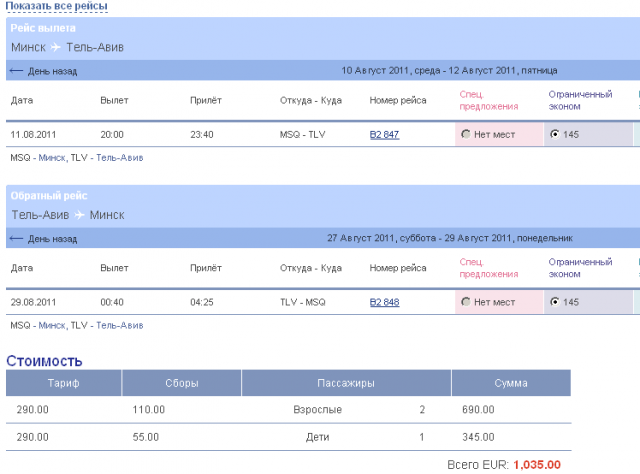Click the "Тариф" cost table header

63,383
